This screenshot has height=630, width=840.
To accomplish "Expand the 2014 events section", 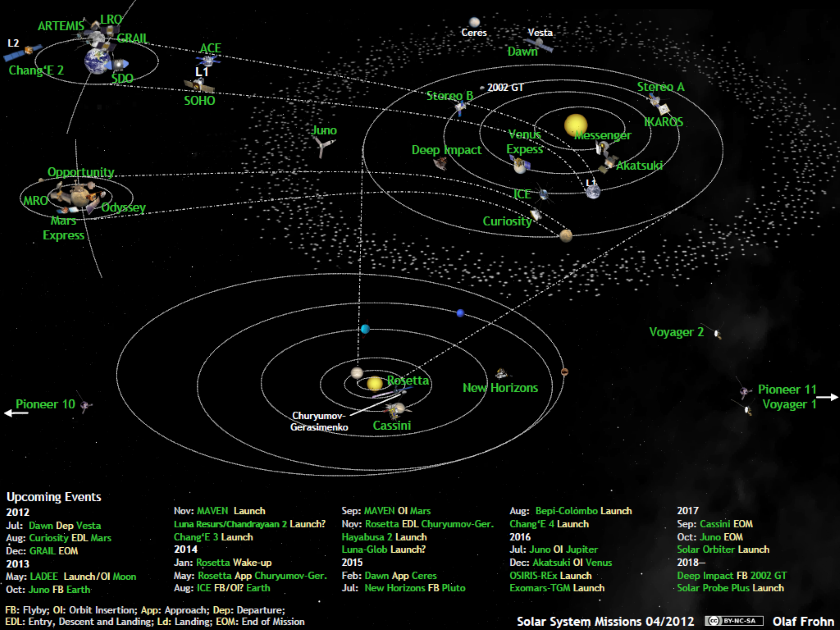I will tap(185, 549).
